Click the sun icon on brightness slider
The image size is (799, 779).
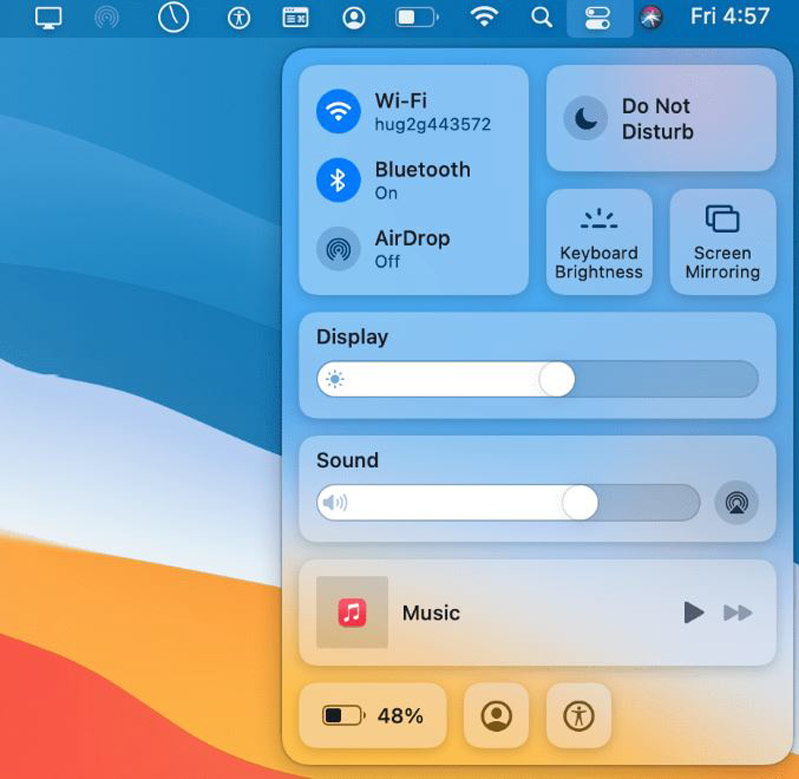tap(335, 379)
